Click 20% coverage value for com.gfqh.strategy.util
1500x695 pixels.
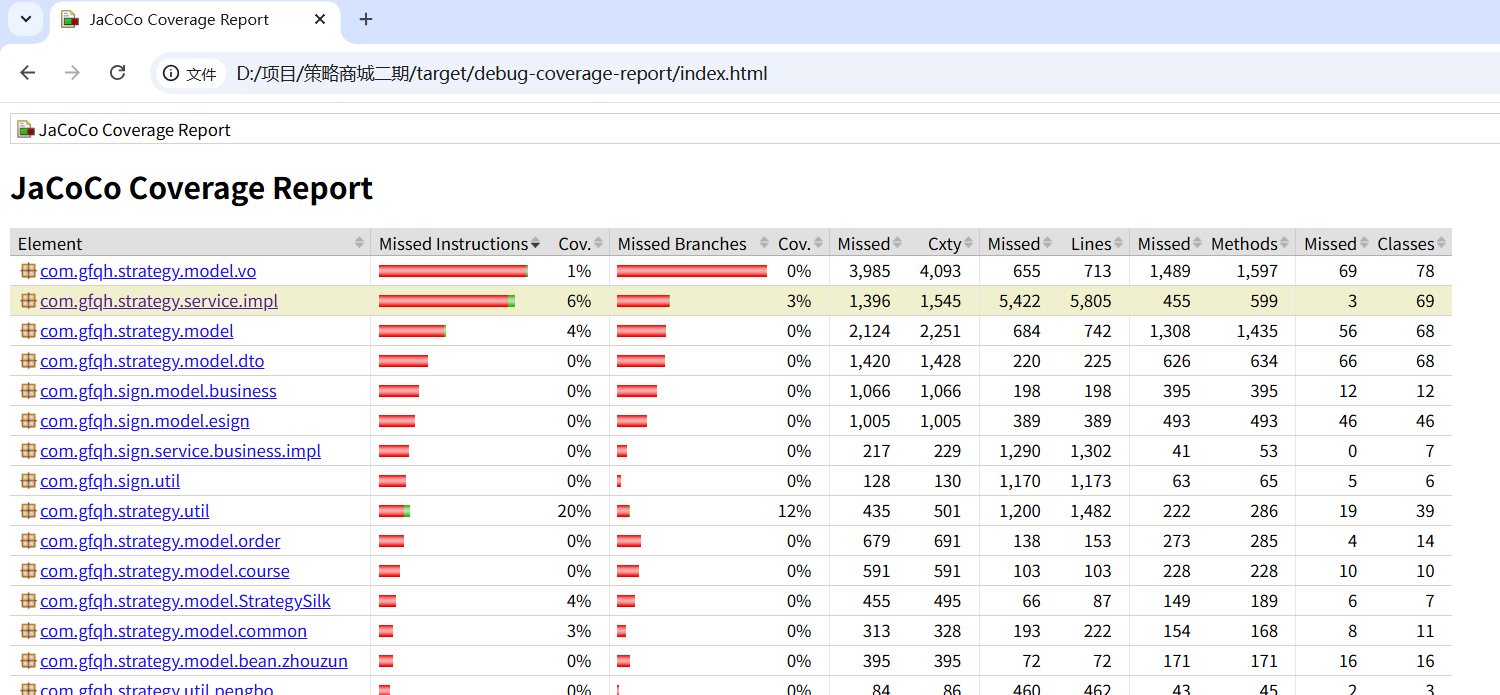(574, 511)
